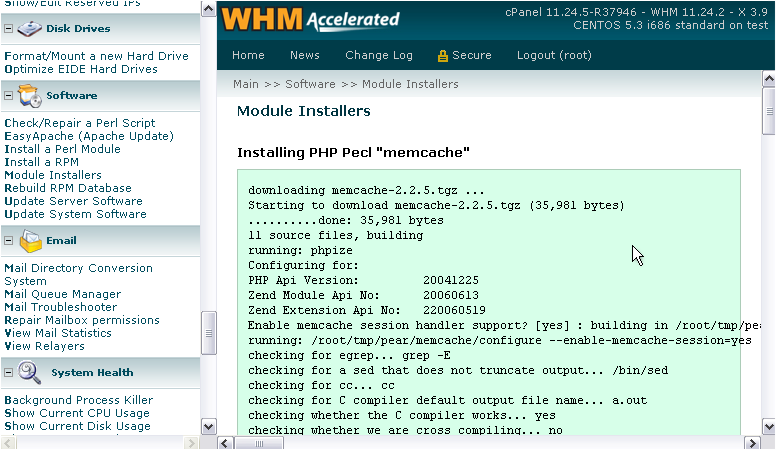The image size is (776, 450).
Task: Click the WHM Accelerated logo
Action: coord(310,20)
